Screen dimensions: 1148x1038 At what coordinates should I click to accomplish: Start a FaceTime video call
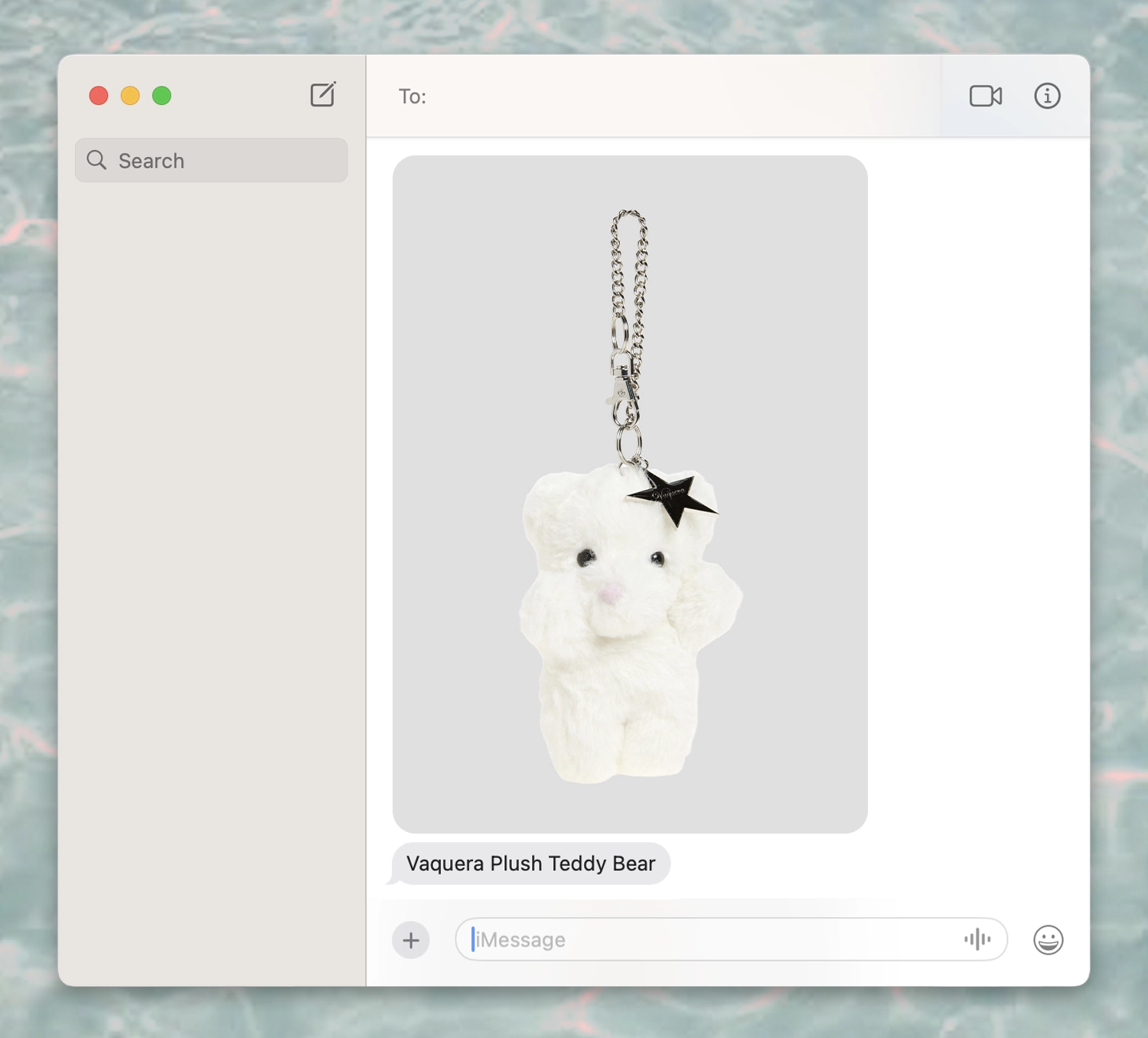coord(986,96)
